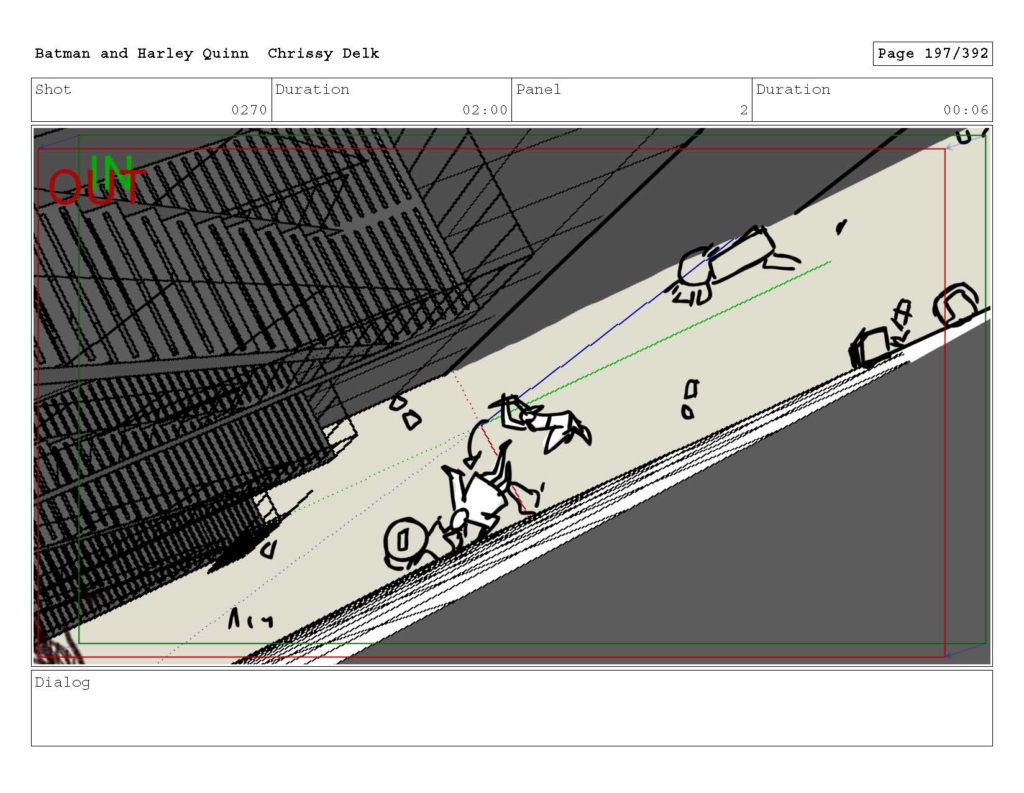The height and width of the screenshot is (793, 1024).
Task: Click the red "OUT" camera marker
Action: click(97, 187)
